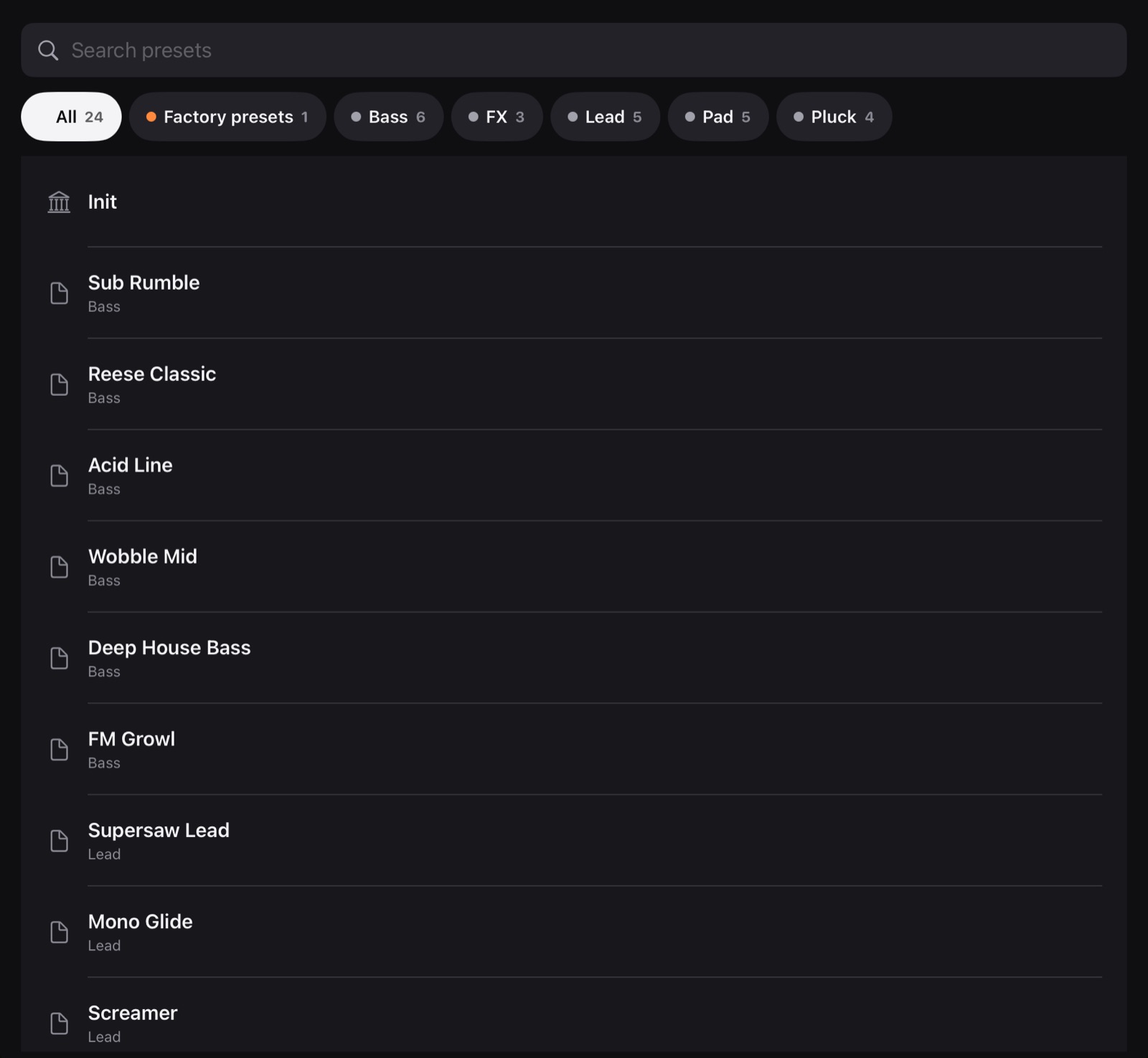Load the Deep House Bass preset
The image size is (1148, 1058).
coord(573,658)
